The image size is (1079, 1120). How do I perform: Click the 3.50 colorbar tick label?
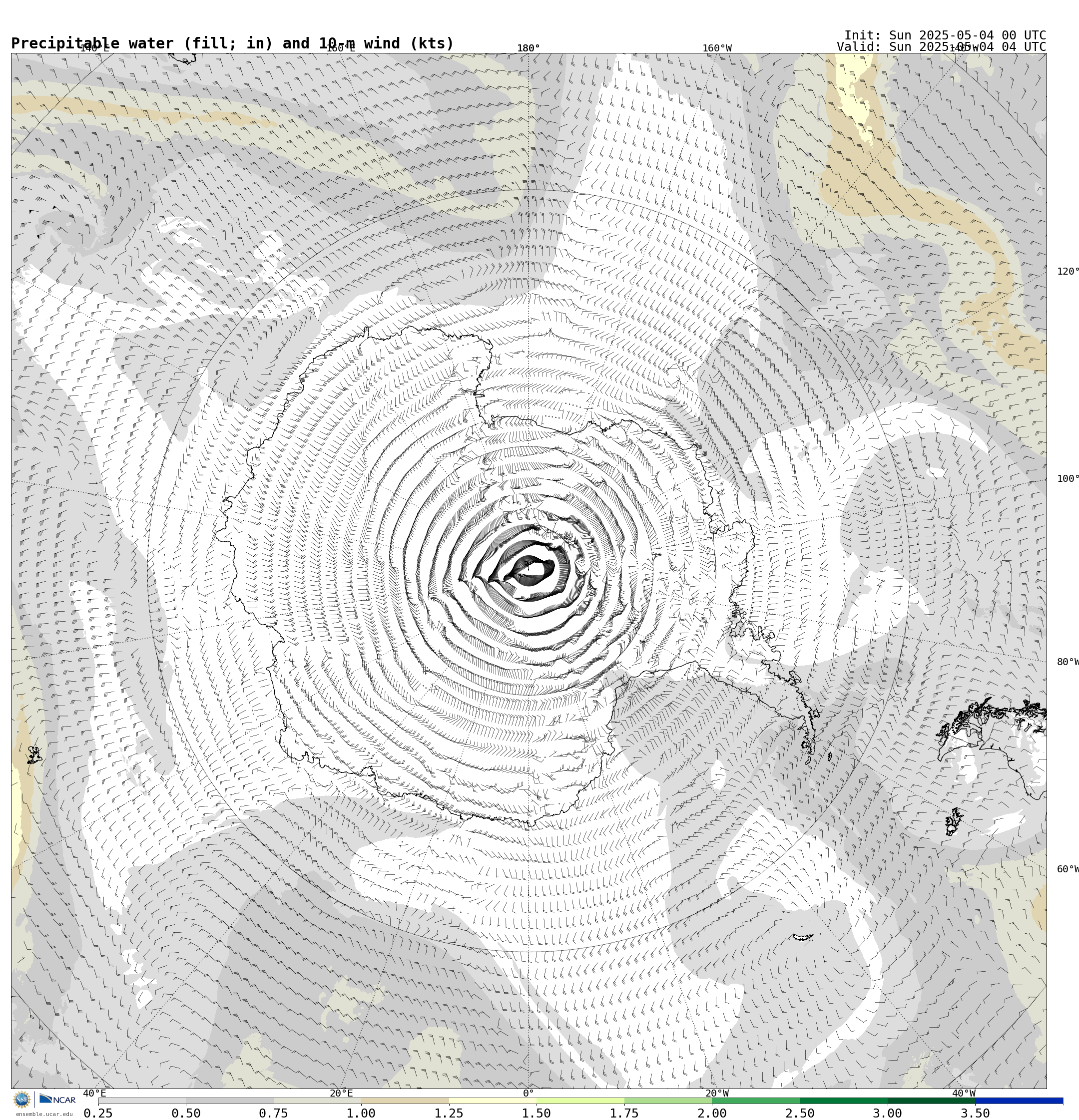976,1113
